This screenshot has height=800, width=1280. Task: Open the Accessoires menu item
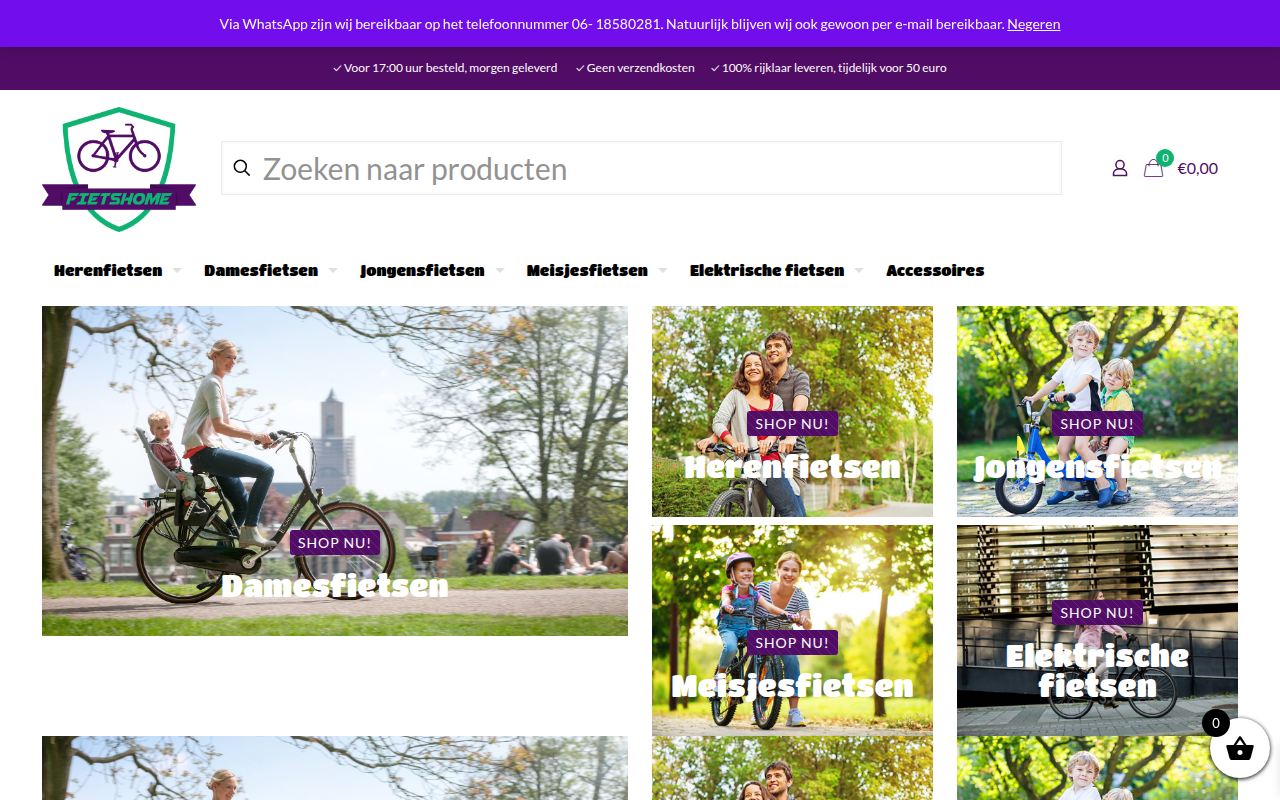[x=935, y=270]
